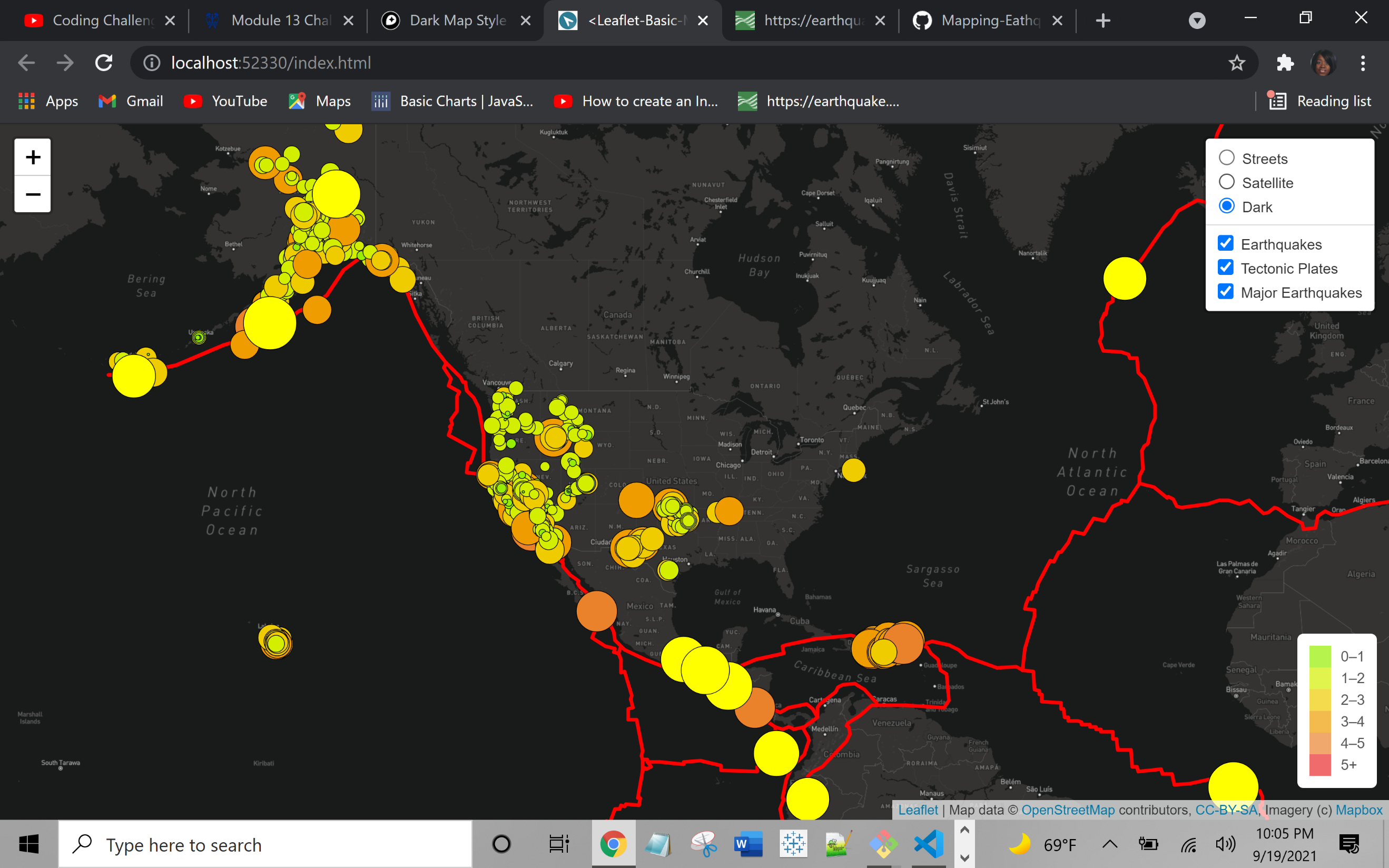Switch to Chrome on the taskbar

[614, 844]
